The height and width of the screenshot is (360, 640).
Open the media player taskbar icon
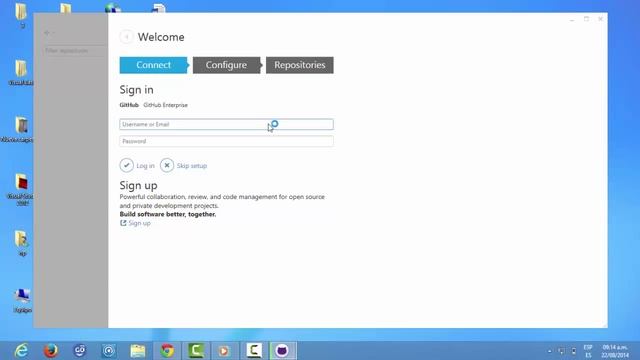point(224,351)
